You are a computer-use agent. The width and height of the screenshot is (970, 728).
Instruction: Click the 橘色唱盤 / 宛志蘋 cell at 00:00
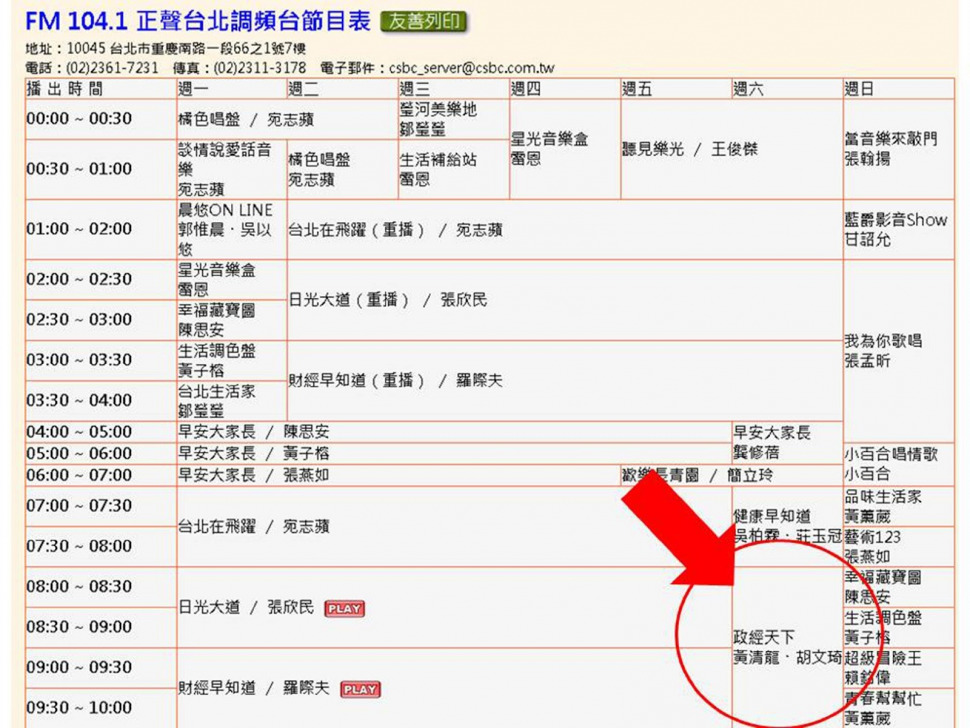(x=287, y=119)
